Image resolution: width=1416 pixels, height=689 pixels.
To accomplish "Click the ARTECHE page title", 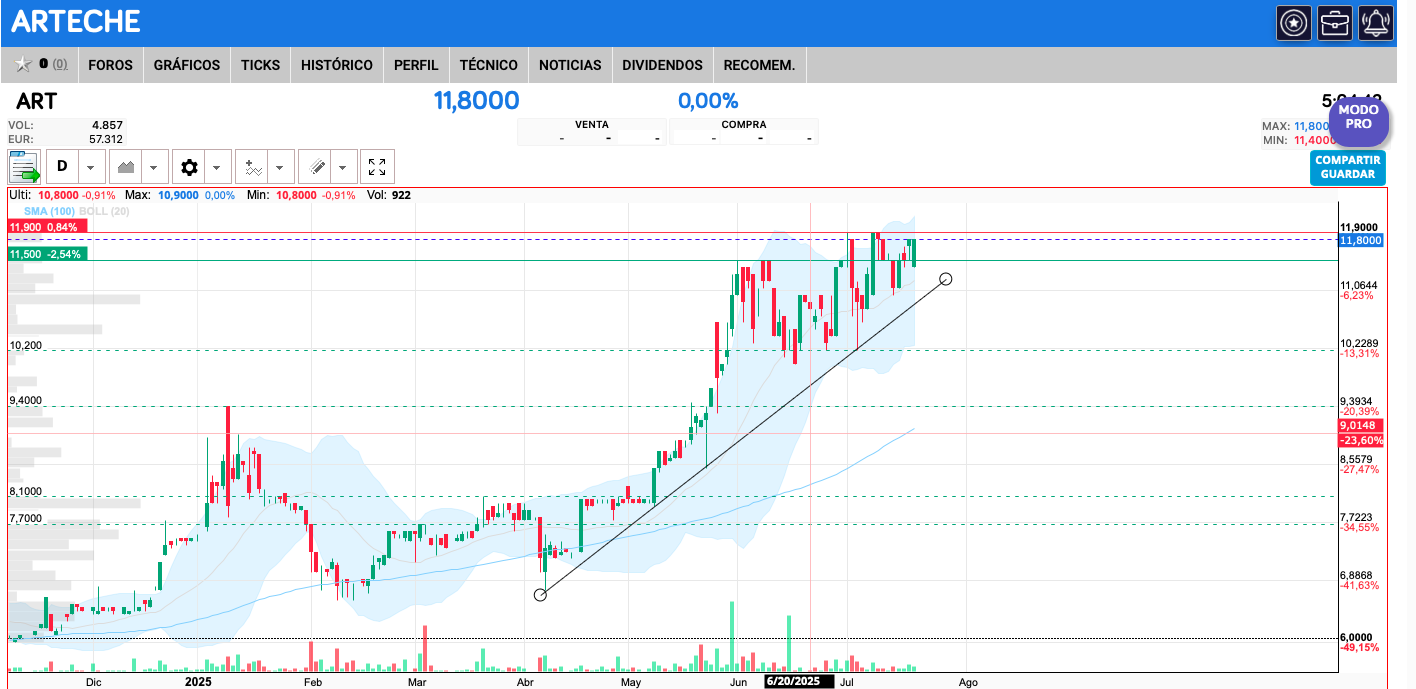I will point(76,21).
